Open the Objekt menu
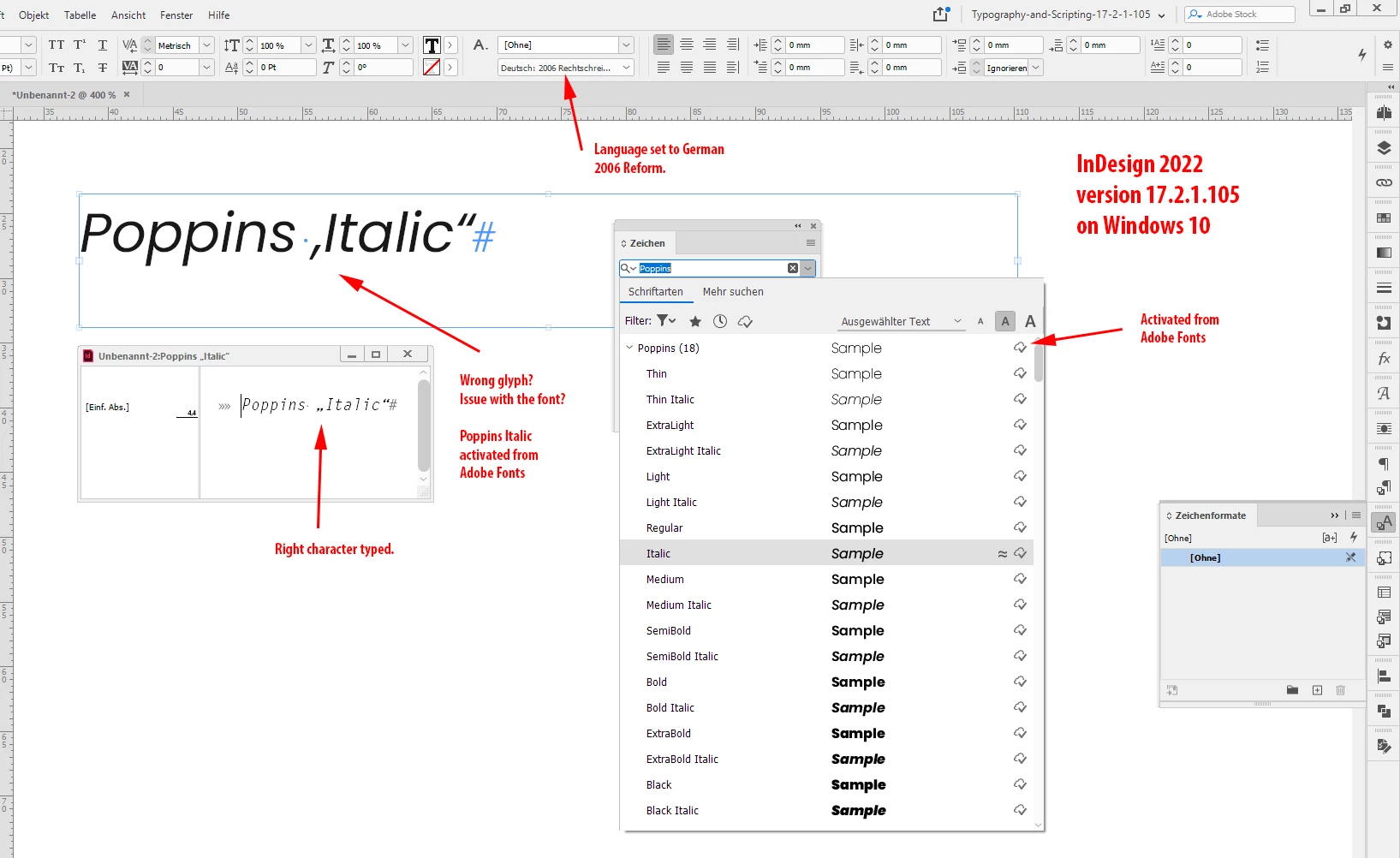Viewport: 1400px width, 858px height. pos(33,15)
